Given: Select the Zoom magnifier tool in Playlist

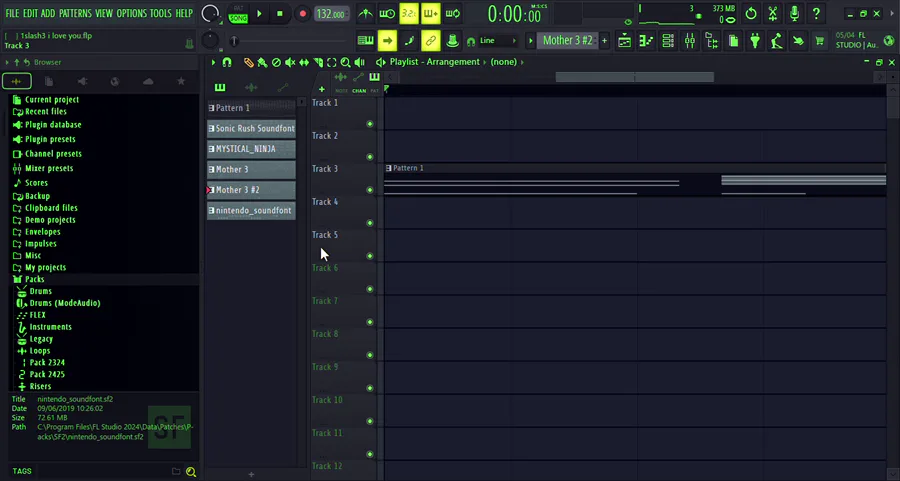Looking at the screenshot, I should click(x=345, y=63).
